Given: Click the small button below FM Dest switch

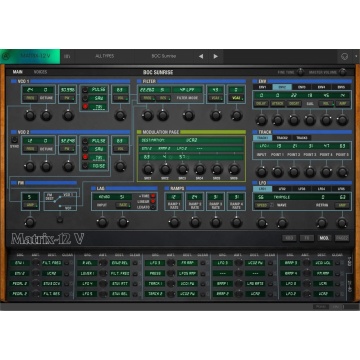Looking at the screenshot, I should [x=60, y=220].
